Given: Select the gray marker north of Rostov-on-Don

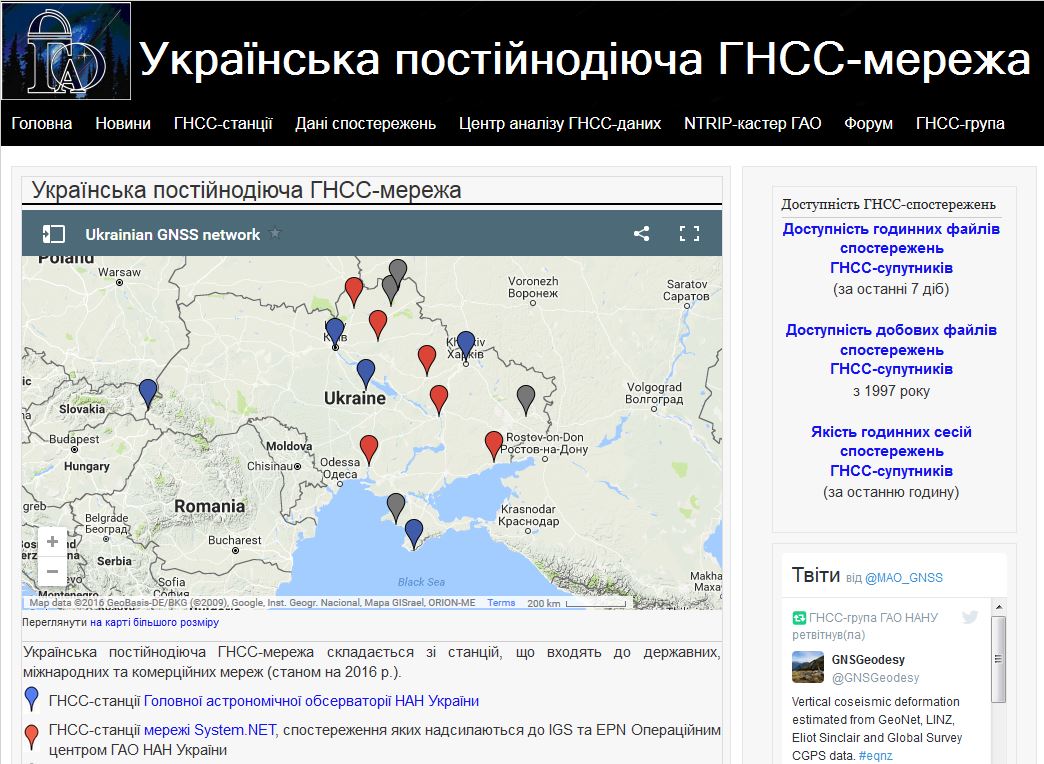Looking at the screenshot, I should (x=526, y=398).
